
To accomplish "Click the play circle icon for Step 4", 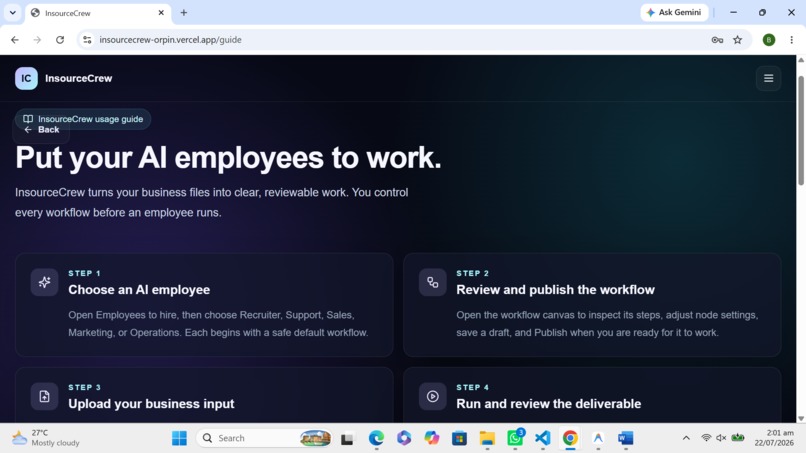I will (x=432, y=396).
